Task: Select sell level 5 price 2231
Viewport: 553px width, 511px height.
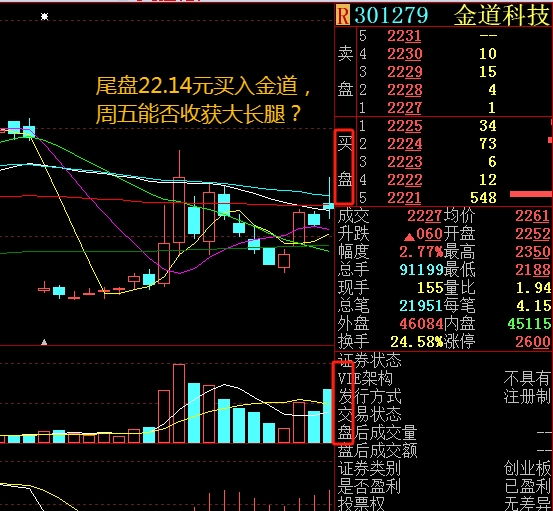Action: (404, 36)
